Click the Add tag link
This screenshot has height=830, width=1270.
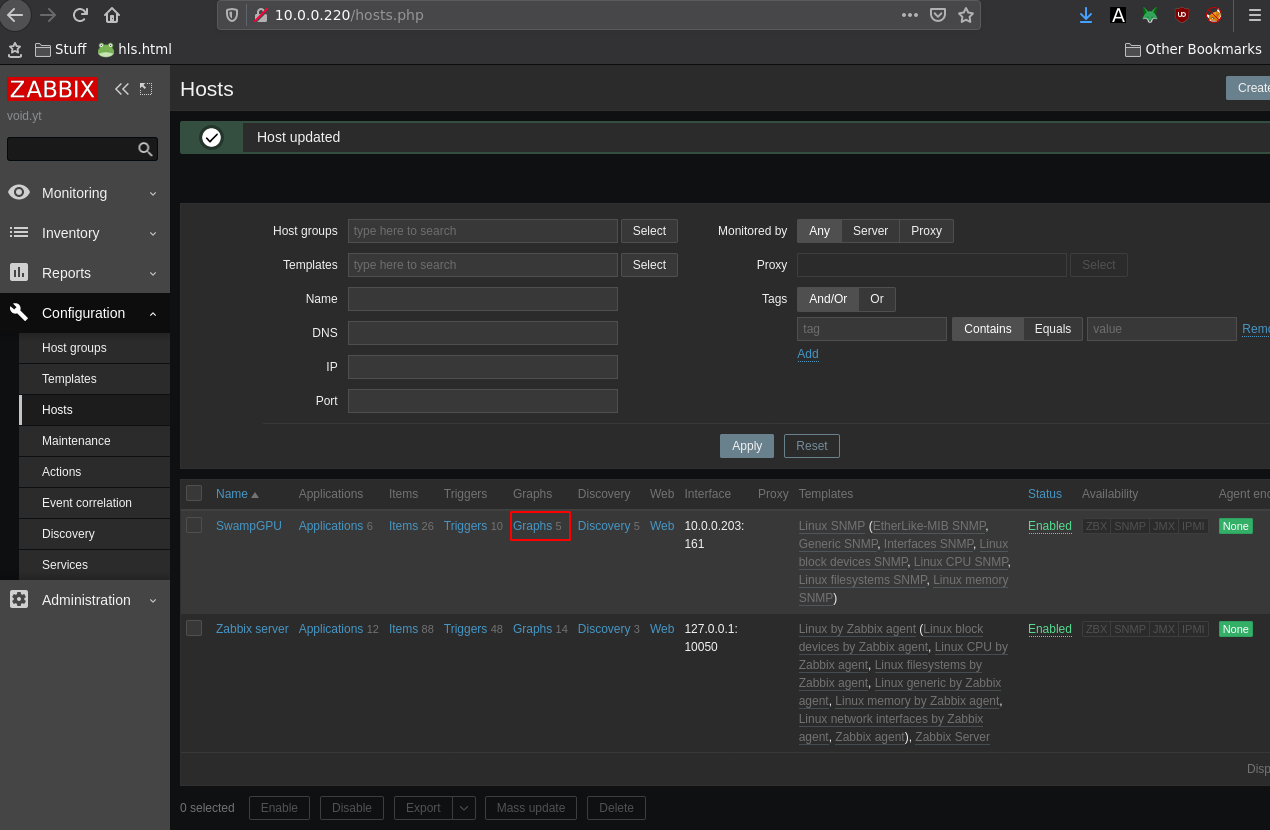click(808, 354)
